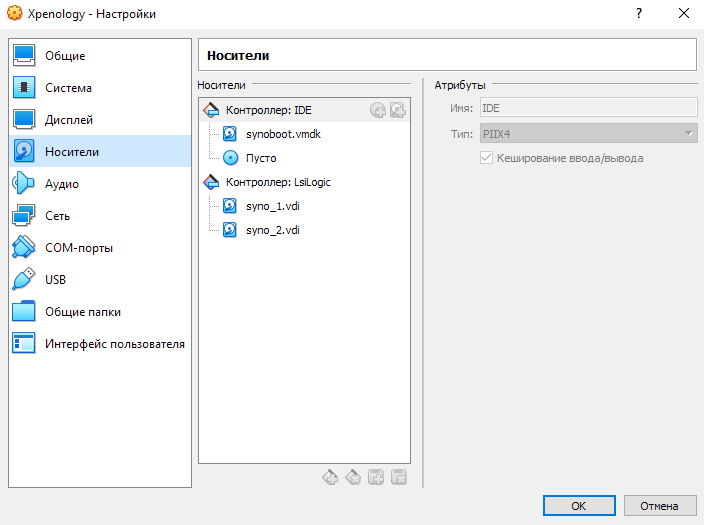Image resolution: width=704 pixels, height=525 pixels.
Task: Open Интерфейс пользователя settings
Action: point(100,344)
